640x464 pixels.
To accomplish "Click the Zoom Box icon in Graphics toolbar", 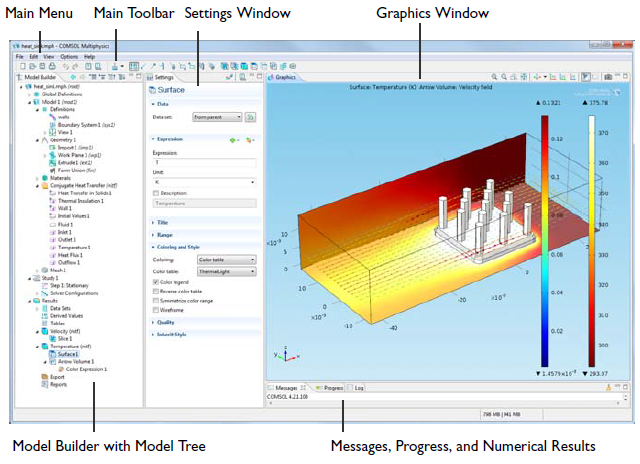I will tap(514, 77).
